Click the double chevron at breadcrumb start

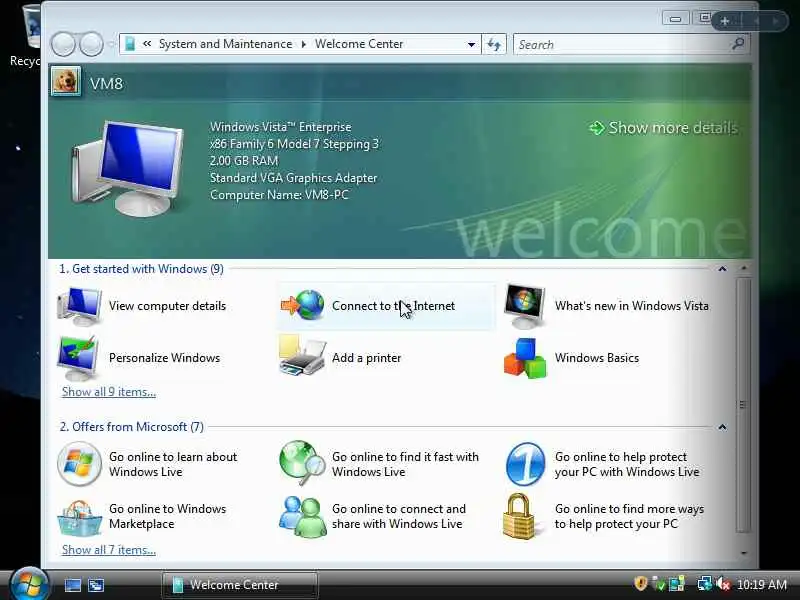(147, 44)
